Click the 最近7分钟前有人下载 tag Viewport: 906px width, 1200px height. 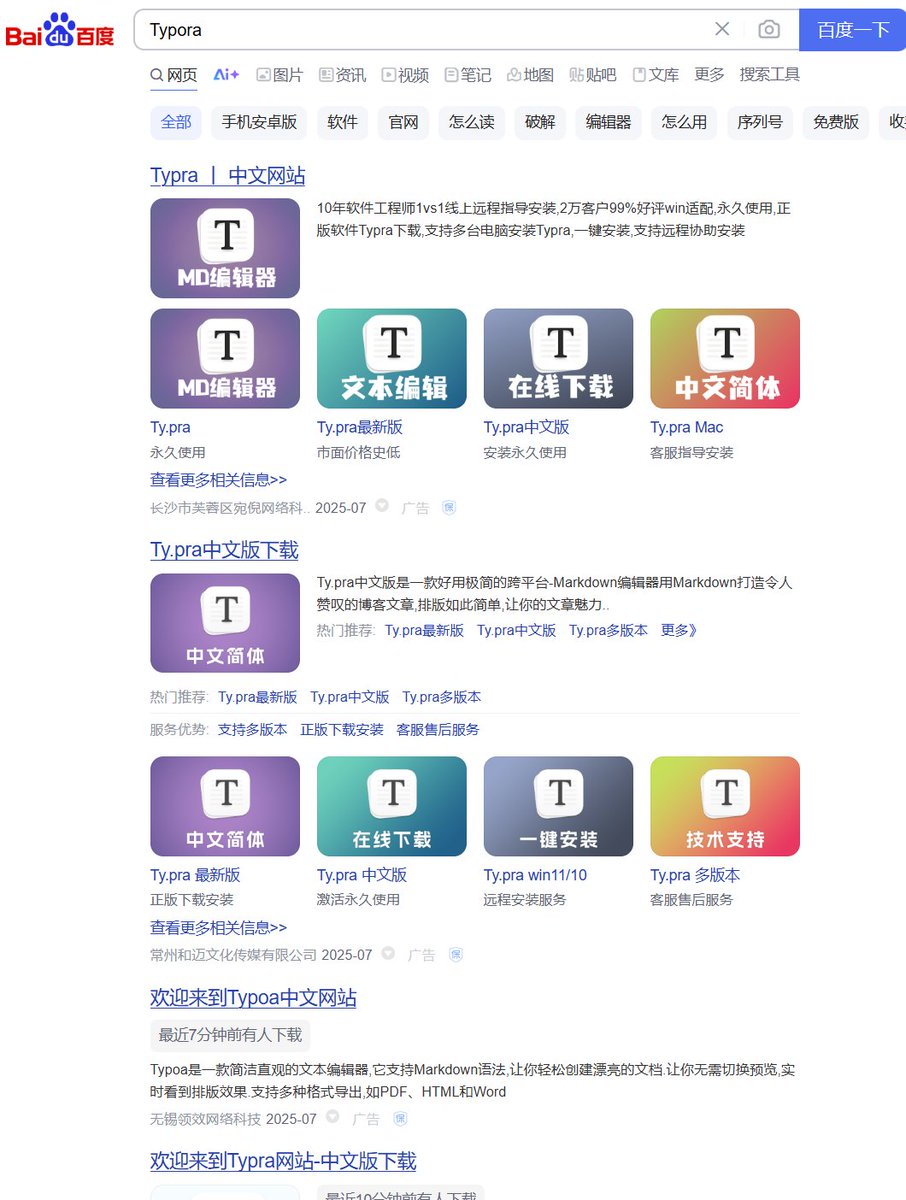[x=230, y=1035]
